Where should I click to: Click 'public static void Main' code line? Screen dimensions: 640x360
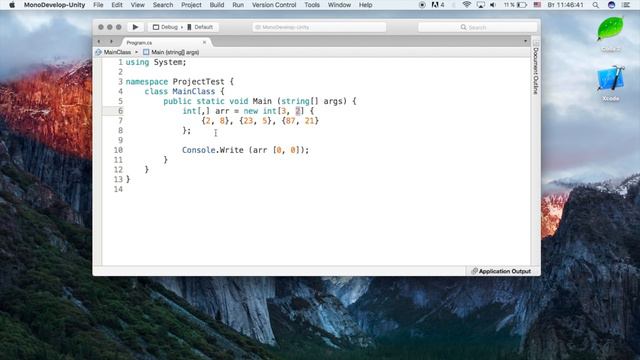[260, 101]
